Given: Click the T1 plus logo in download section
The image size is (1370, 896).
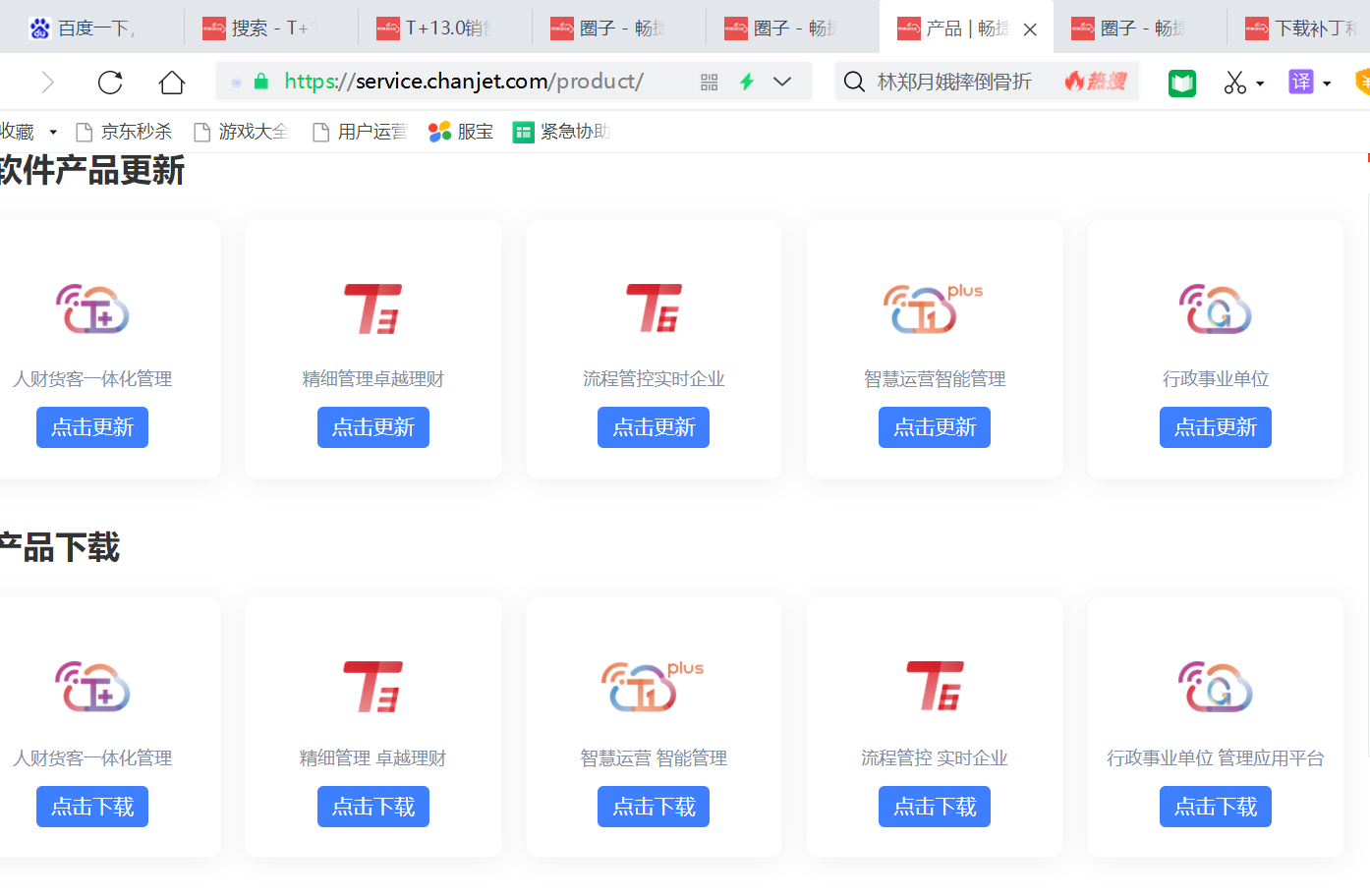Looking at the screenshot, I should tap(653, 686).
